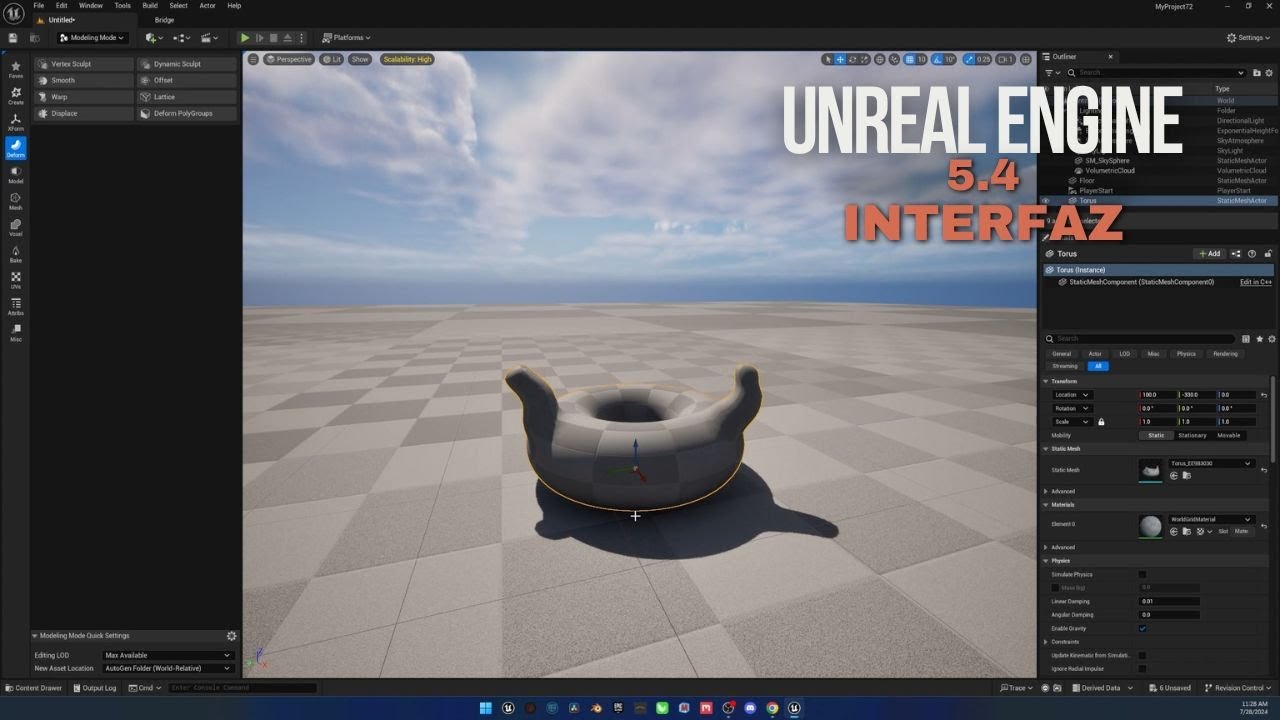The image size is (1280, 720).
Task: Open the WorldGridMaterial dropdown
Action: (x=1211, y=519)
